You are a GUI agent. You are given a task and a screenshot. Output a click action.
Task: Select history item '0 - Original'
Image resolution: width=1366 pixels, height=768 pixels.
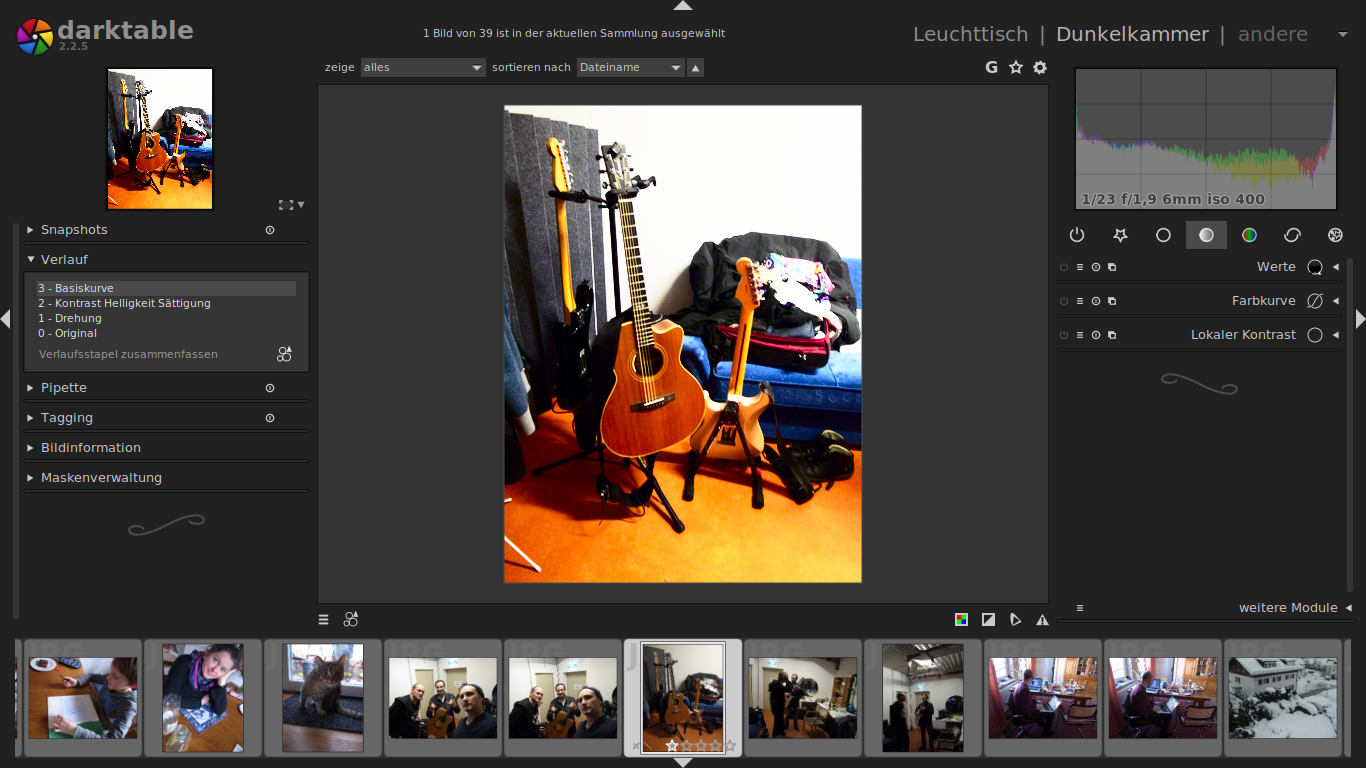(x=166, y=333)
